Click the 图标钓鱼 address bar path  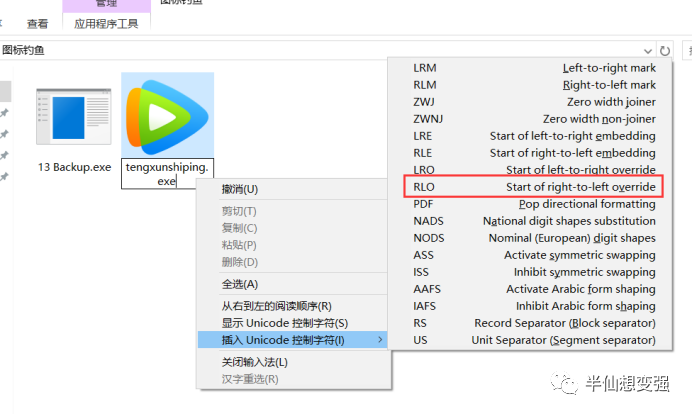pyautogui.click(x=23, y=50)
